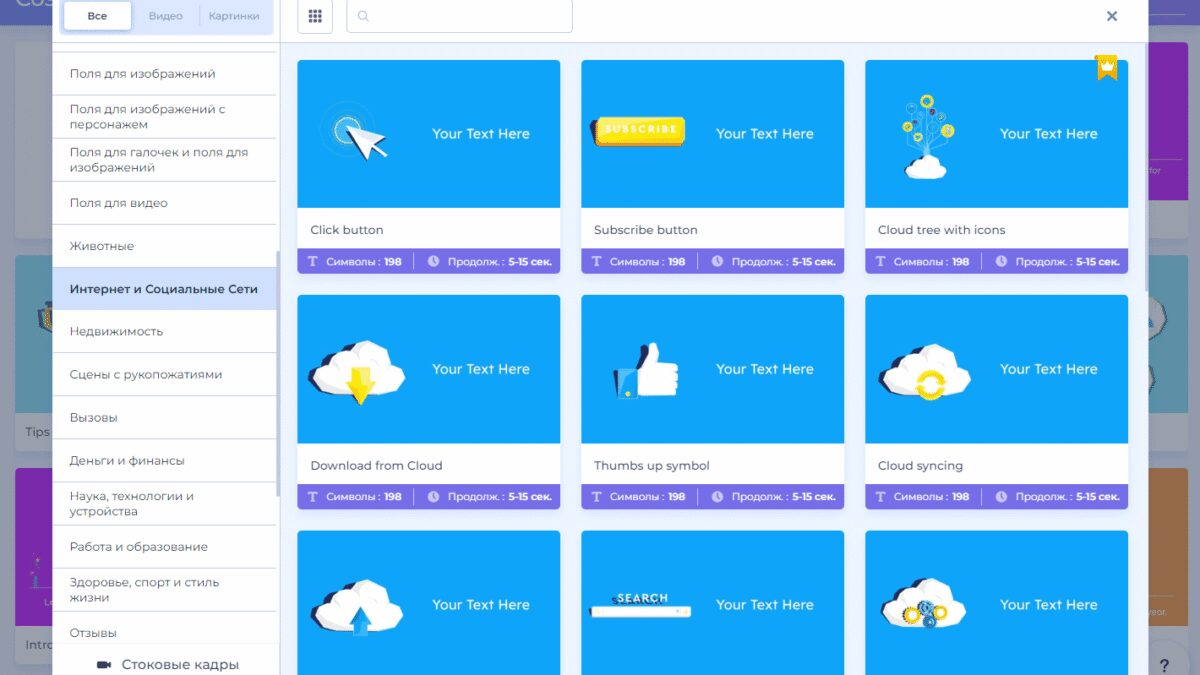Click the stock footage camera icon

tap(103, 664)
